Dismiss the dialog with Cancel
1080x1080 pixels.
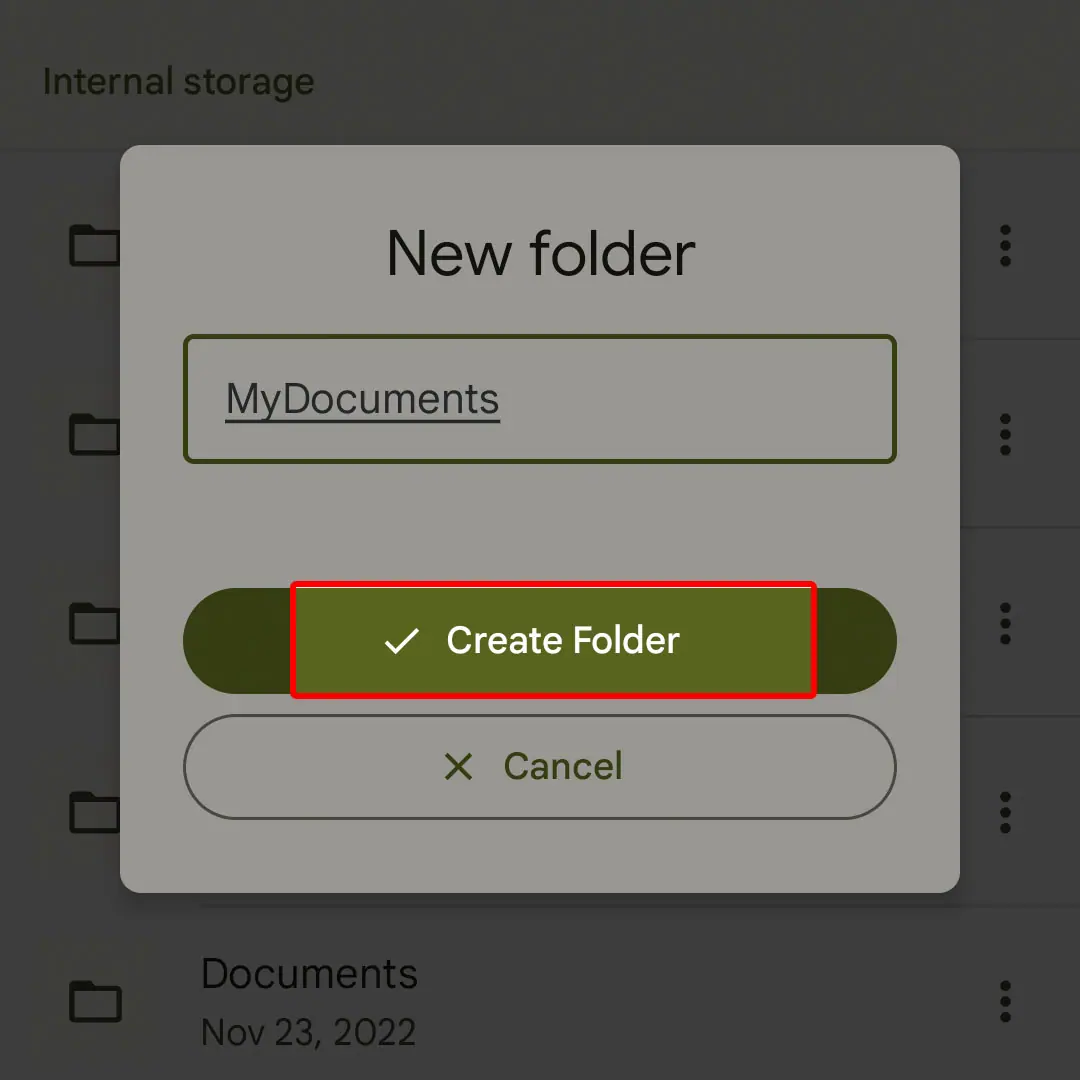click(539, 767)
